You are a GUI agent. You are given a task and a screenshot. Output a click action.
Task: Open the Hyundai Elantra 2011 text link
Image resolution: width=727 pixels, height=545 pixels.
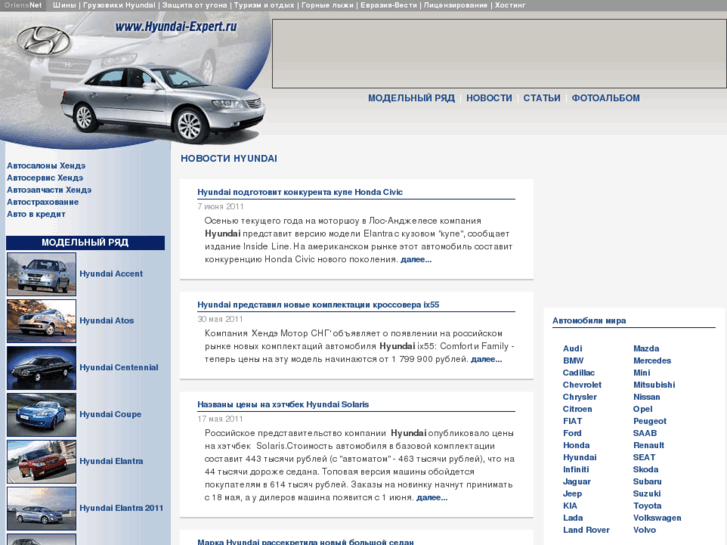(121, 508)
